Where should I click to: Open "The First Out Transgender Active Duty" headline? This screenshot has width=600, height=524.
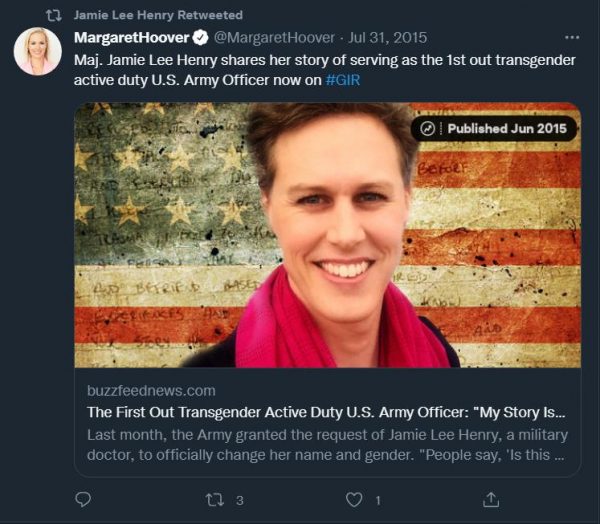coord(327,412)
